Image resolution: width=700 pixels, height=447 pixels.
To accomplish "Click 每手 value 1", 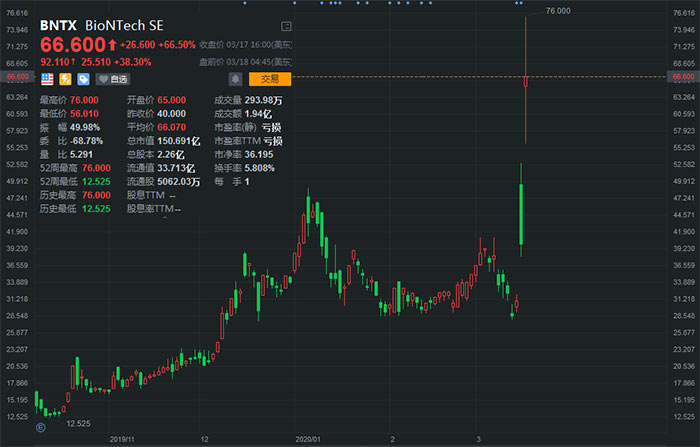I will pyautogui.click(x=247, y=182).
